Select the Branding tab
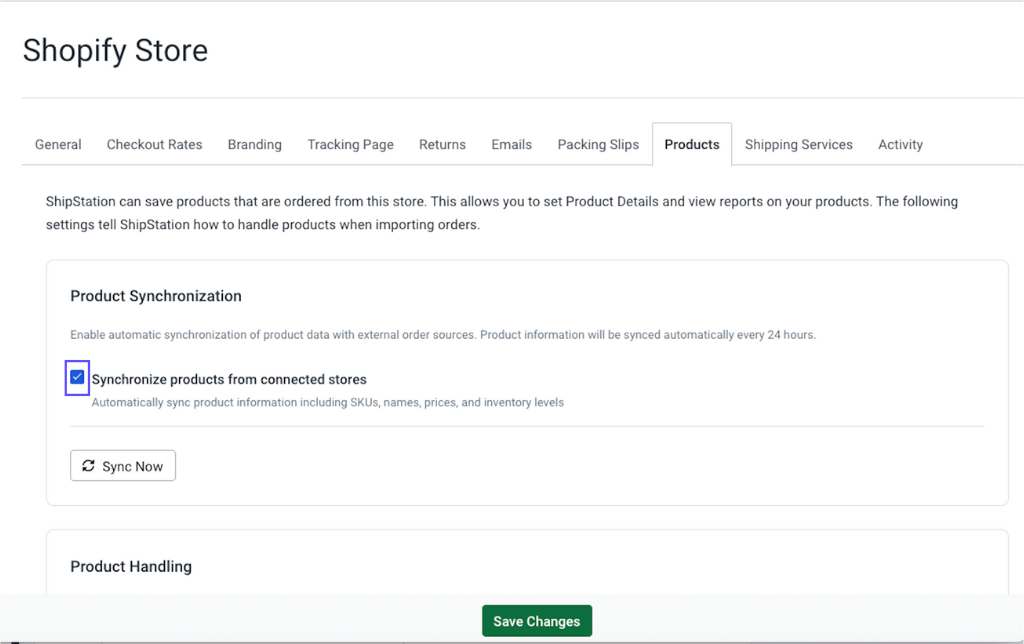This screenshot has height=644, width=1024. click(254, 144)
